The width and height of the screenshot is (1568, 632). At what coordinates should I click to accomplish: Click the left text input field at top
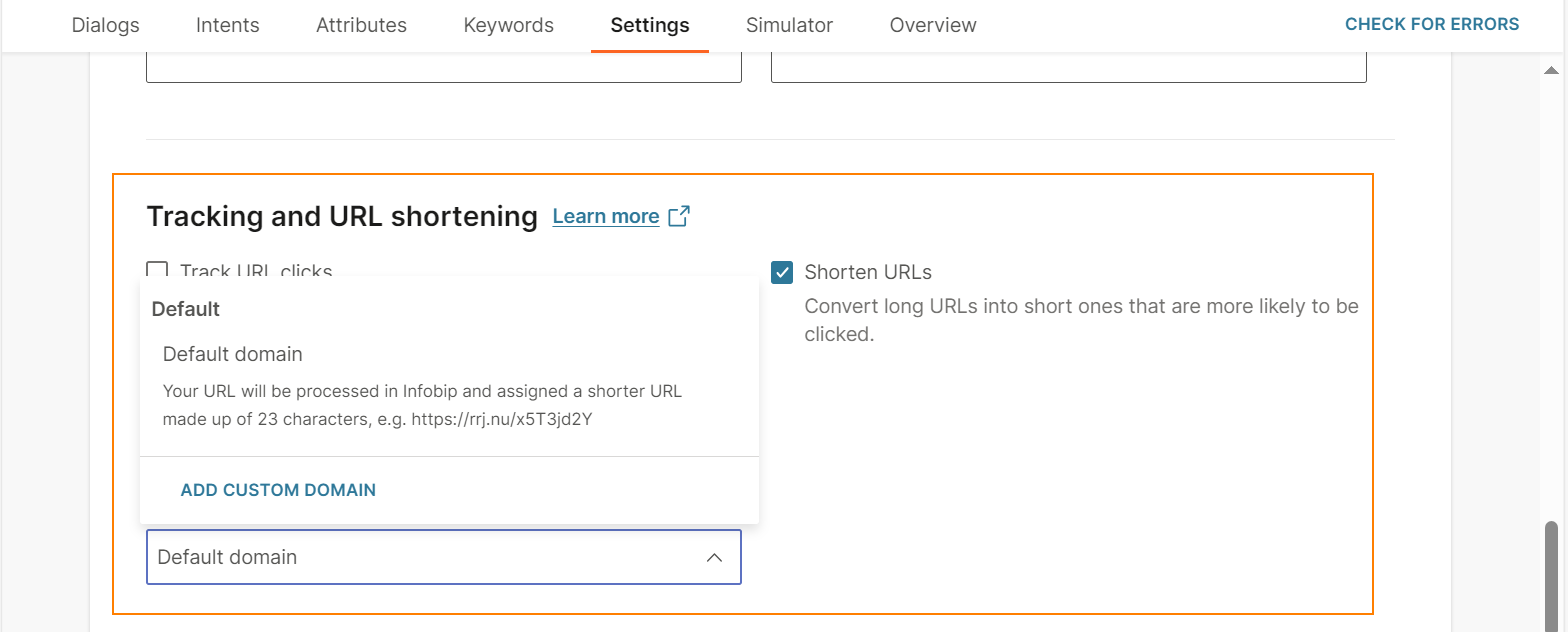pos(443,65)
